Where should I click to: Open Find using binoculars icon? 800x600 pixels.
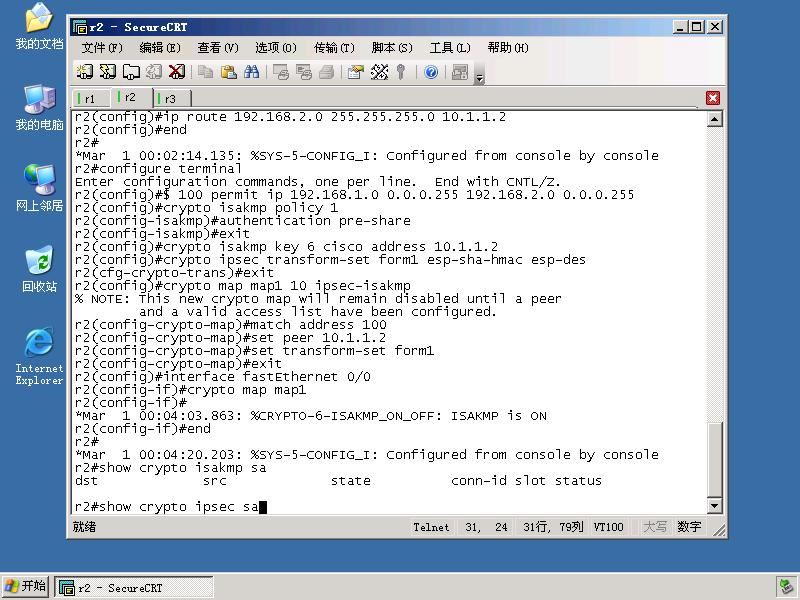pyautogui.click(x=252, y=72)
